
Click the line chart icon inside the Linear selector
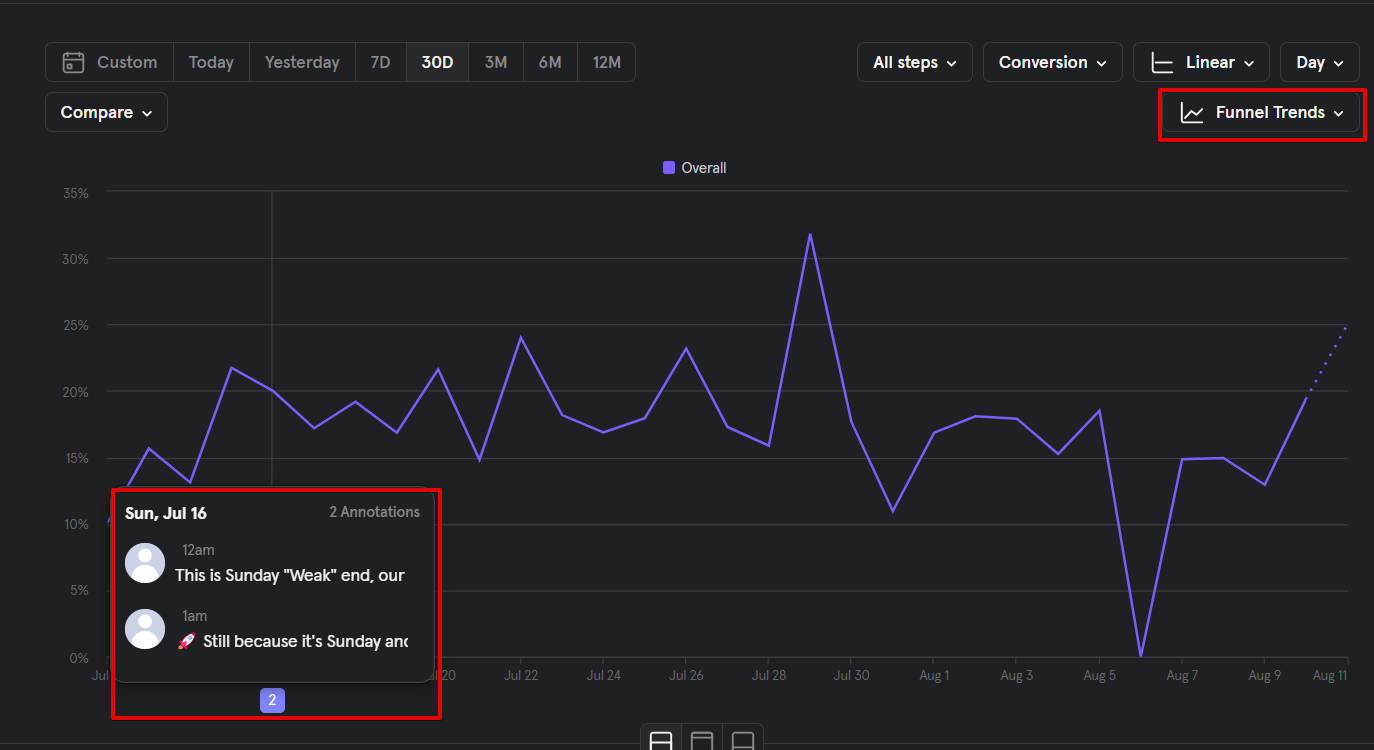point(1162,61)
